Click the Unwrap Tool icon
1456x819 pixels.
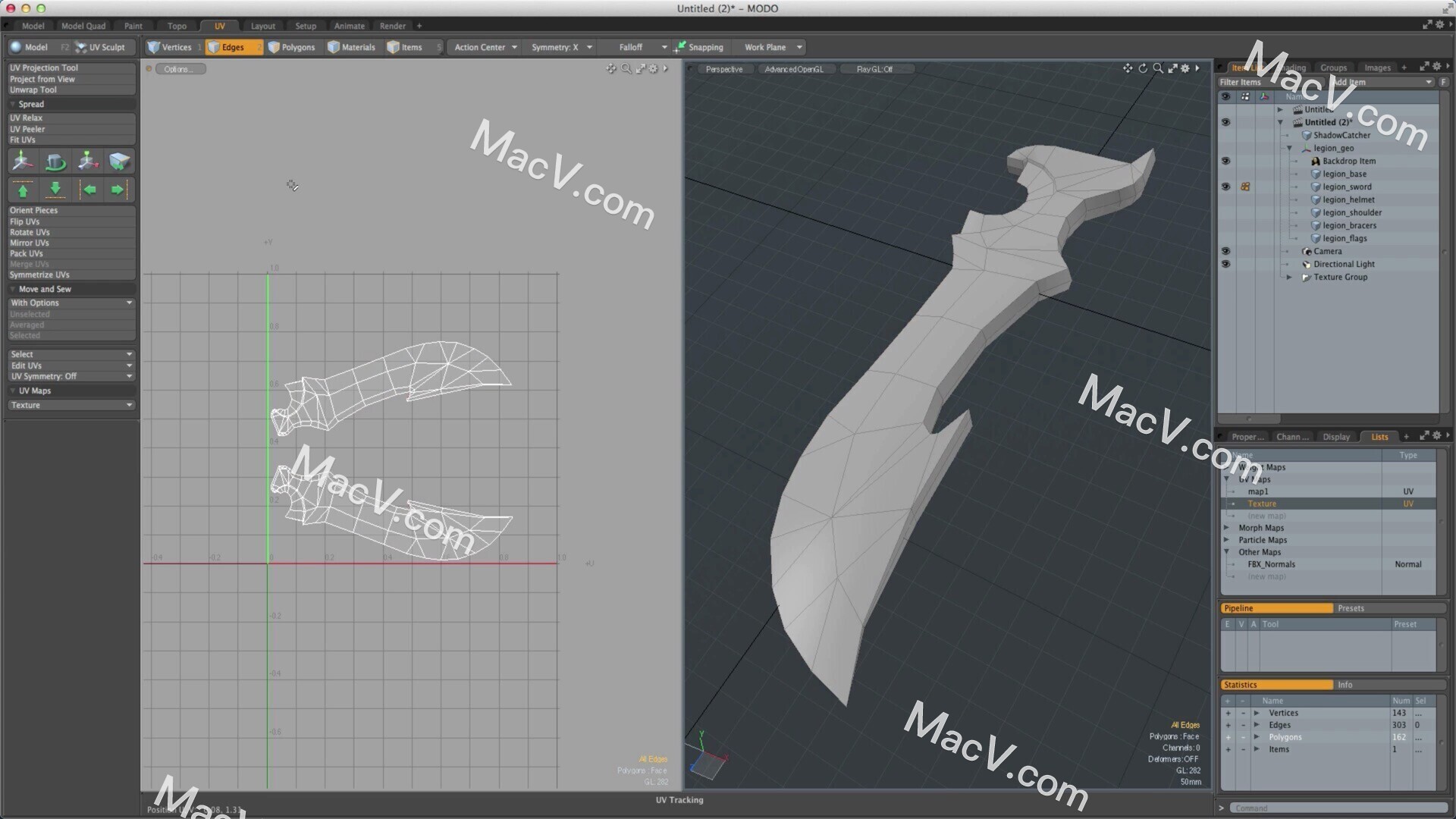[35, 89]
